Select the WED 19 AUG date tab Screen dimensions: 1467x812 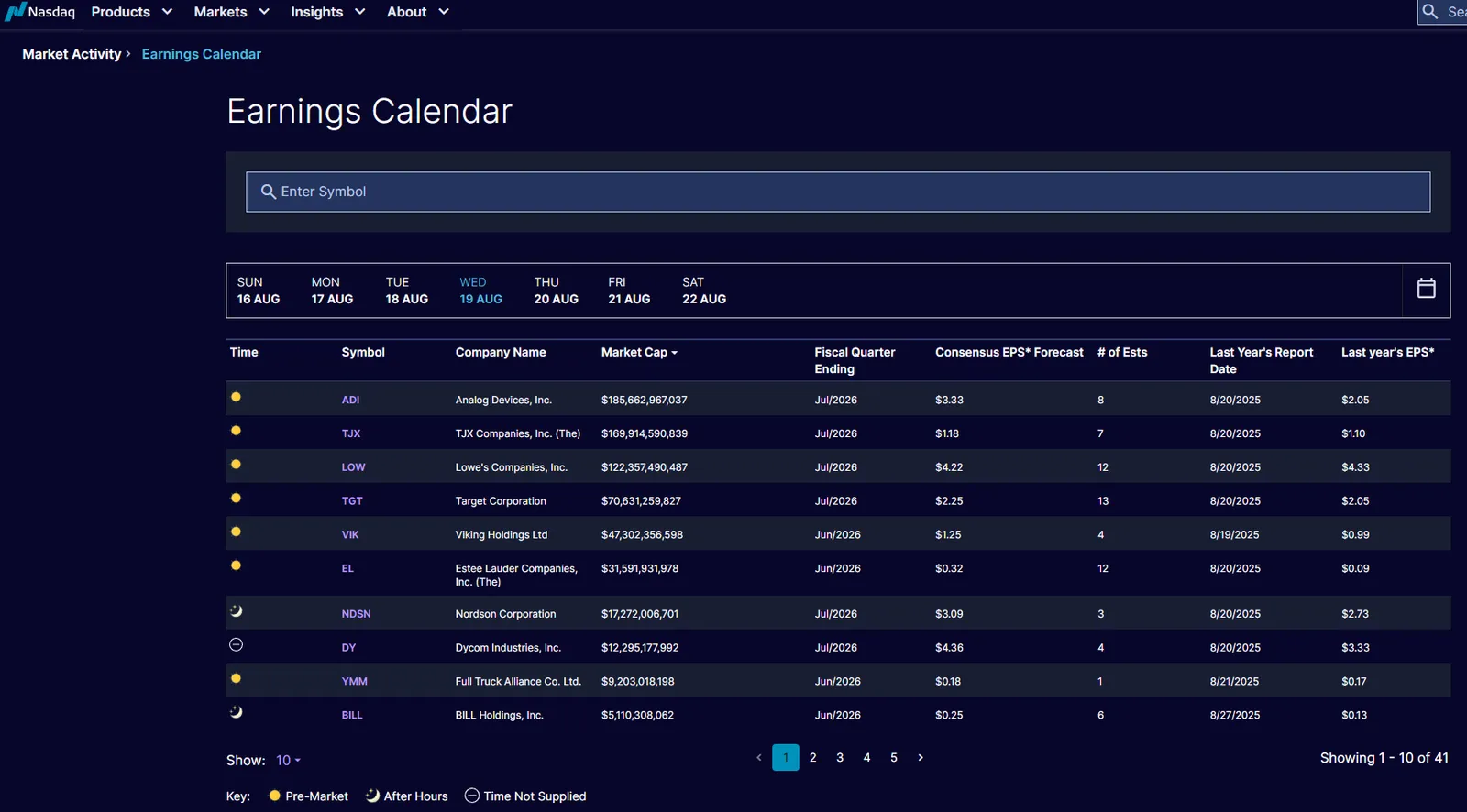tap(481, 291)
